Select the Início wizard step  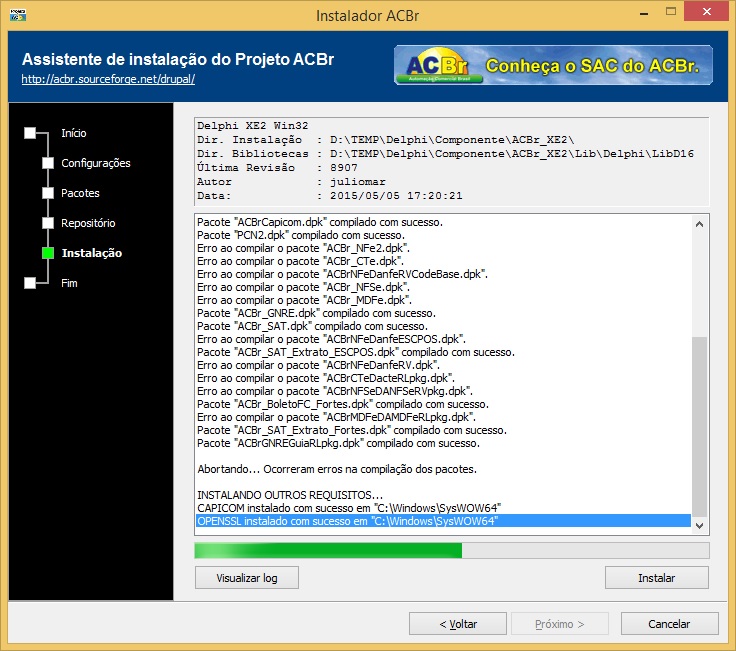tap(74, 133)
